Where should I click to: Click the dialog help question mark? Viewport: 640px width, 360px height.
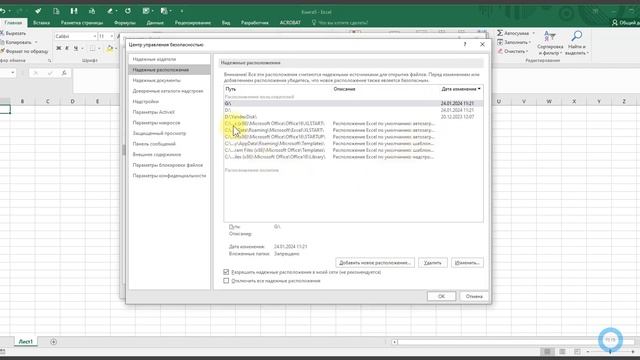pyautogui.click(x=465, y=44)
